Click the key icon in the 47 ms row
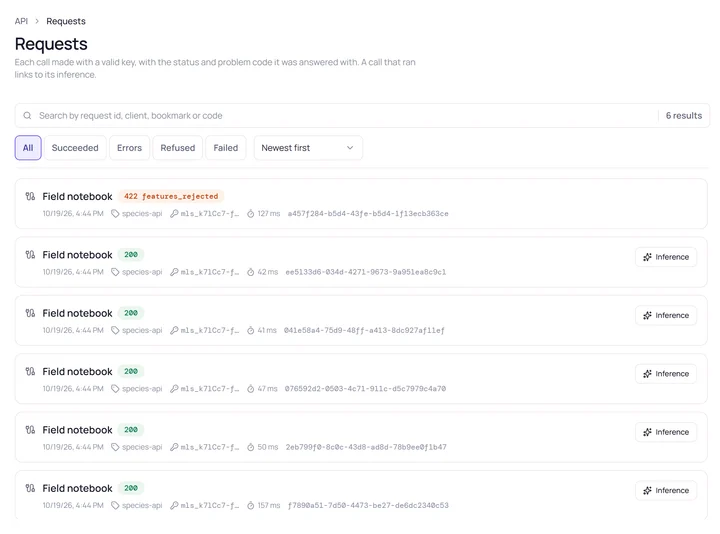The image size is (720, 534). click(x=174, y=388)
